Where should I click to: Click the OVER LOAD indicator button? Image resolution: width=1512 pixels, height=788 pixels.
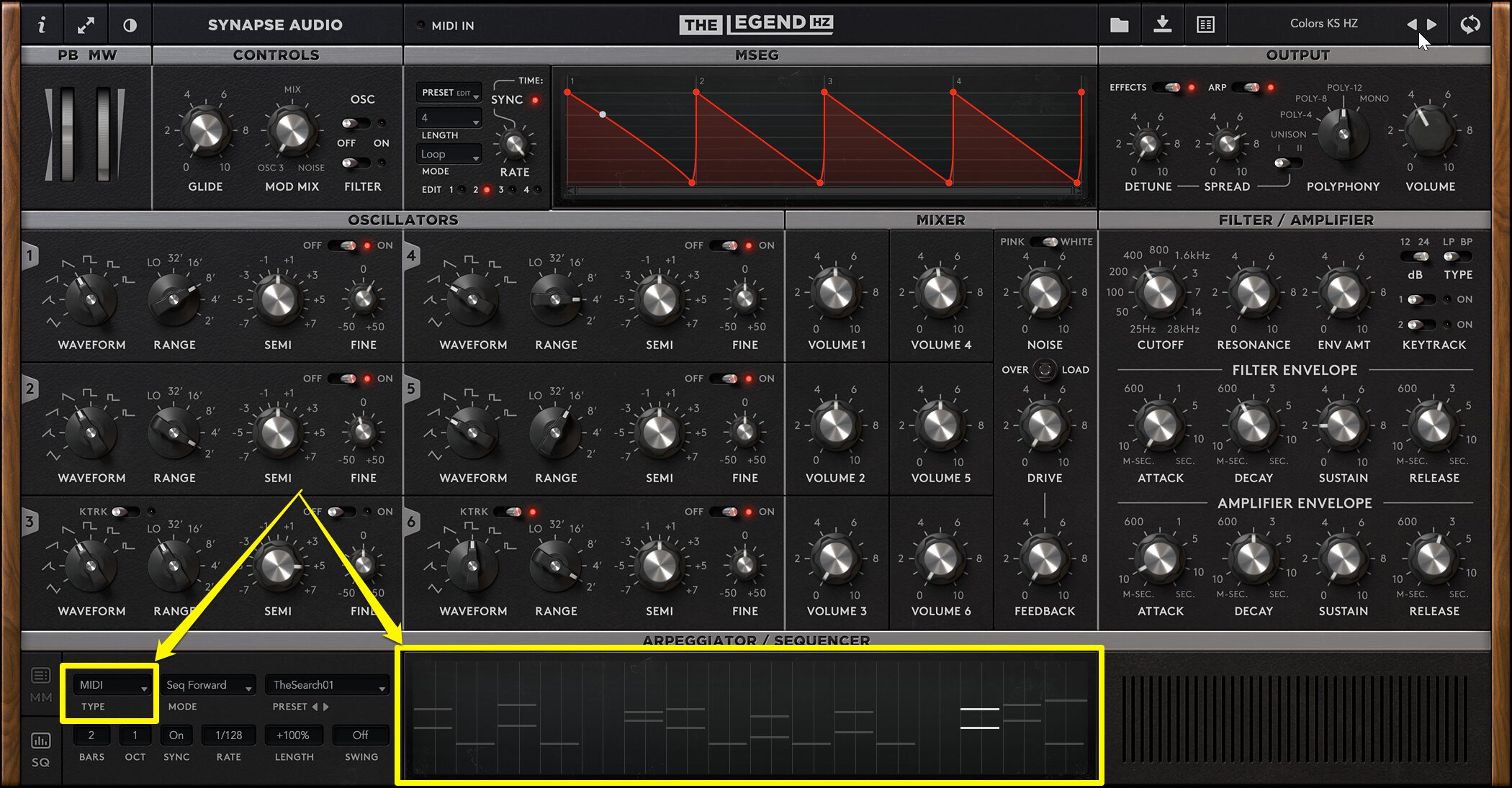1045,370
